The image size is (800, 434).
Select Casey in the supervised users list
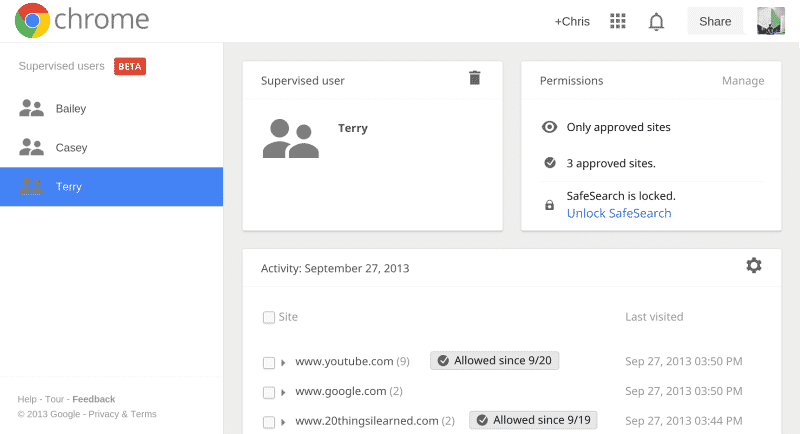click(70, 148)
